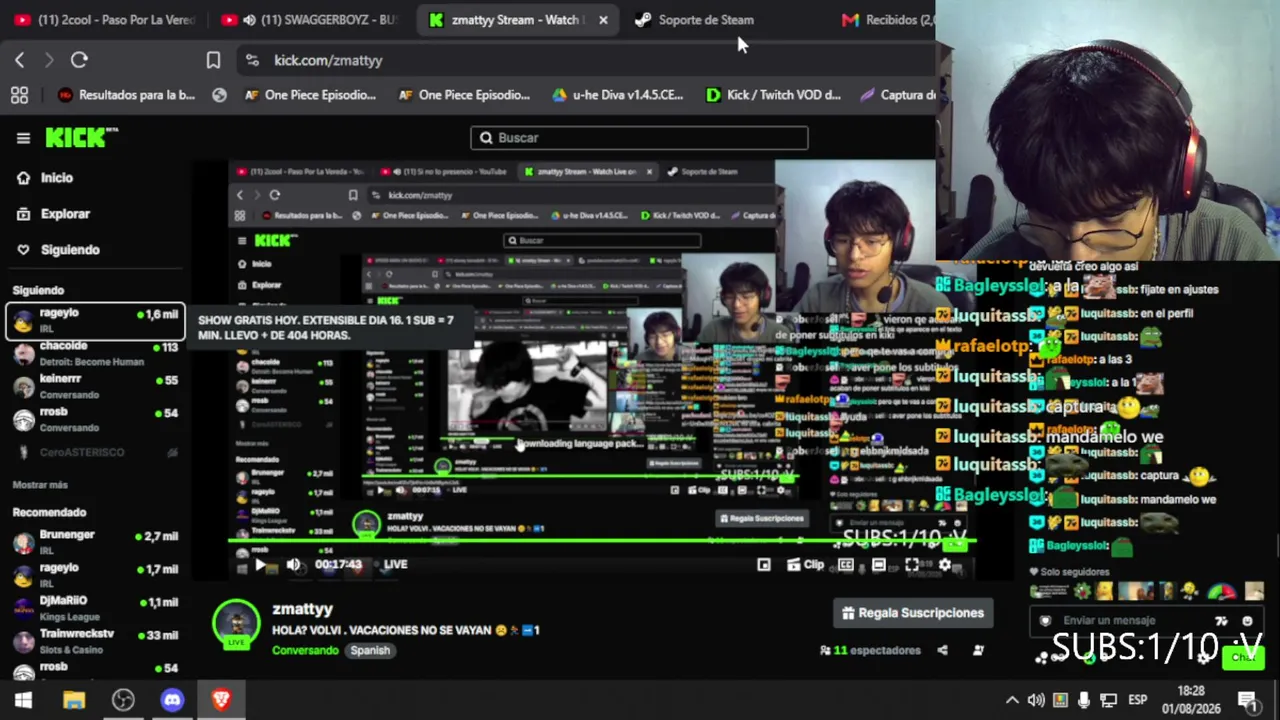Open the u-he Diva bookmark
The image size is (1280, 720).
tap(617, 95)
